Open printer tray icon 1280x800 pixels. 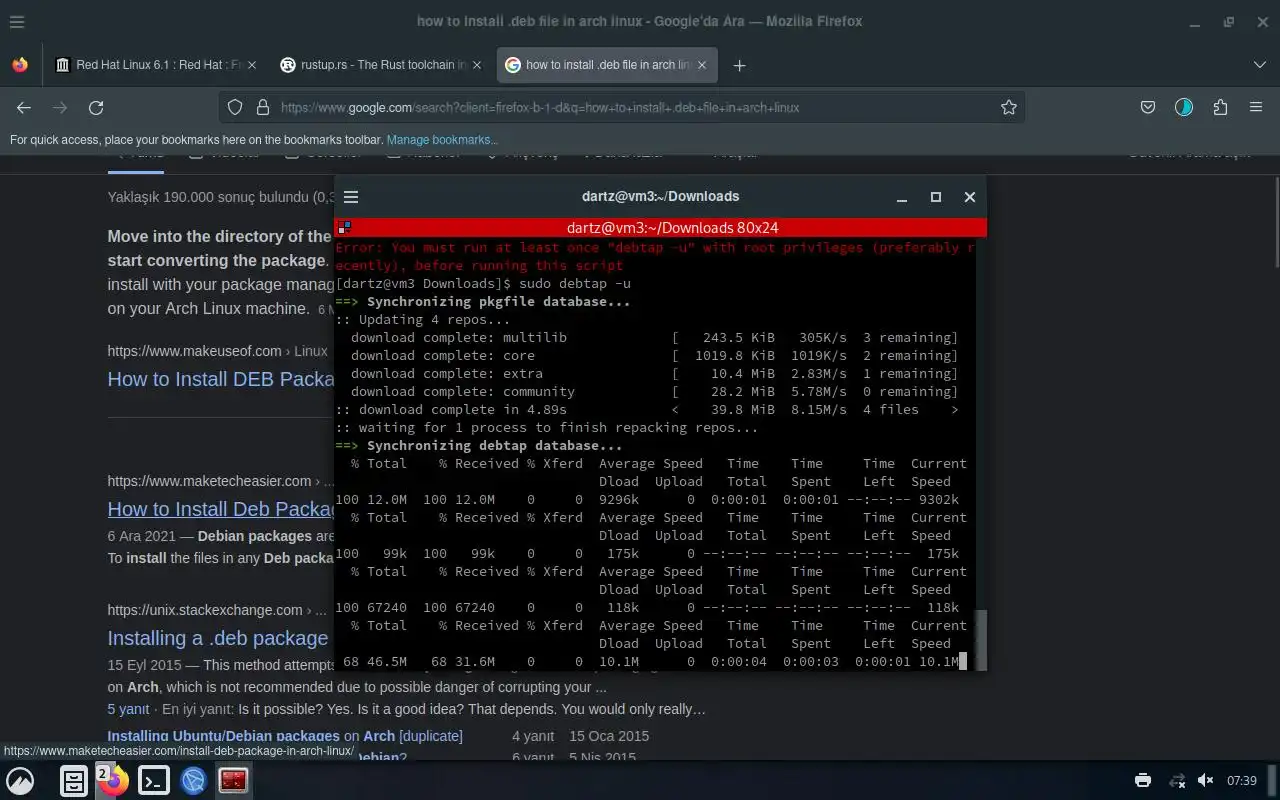click(1143, 781)
